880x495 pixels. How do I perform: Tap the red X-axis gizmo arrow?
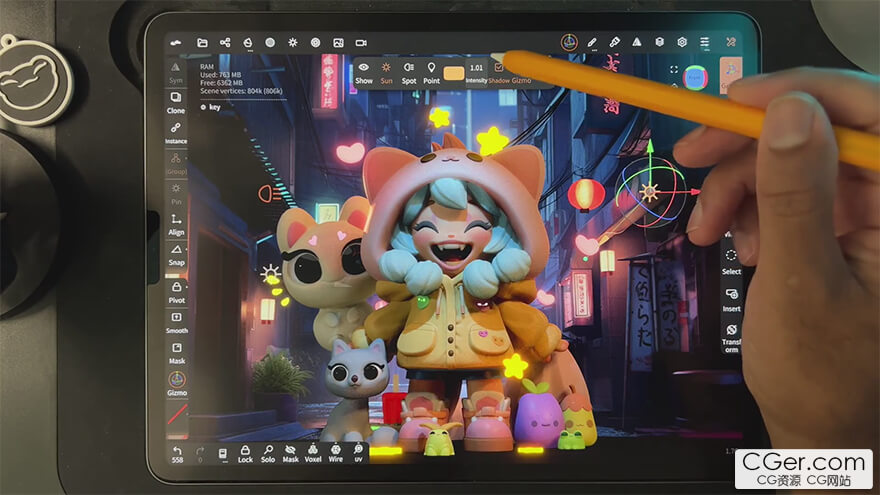coord(695,192)
